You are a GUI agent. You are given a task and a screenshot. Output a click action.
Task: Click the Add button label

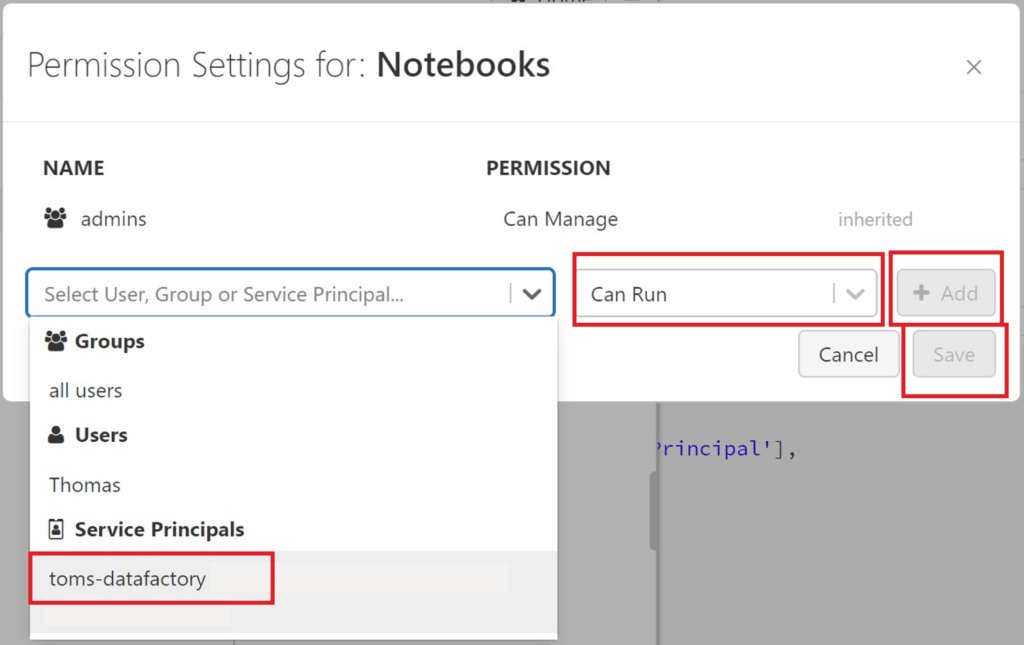[959, 293]
